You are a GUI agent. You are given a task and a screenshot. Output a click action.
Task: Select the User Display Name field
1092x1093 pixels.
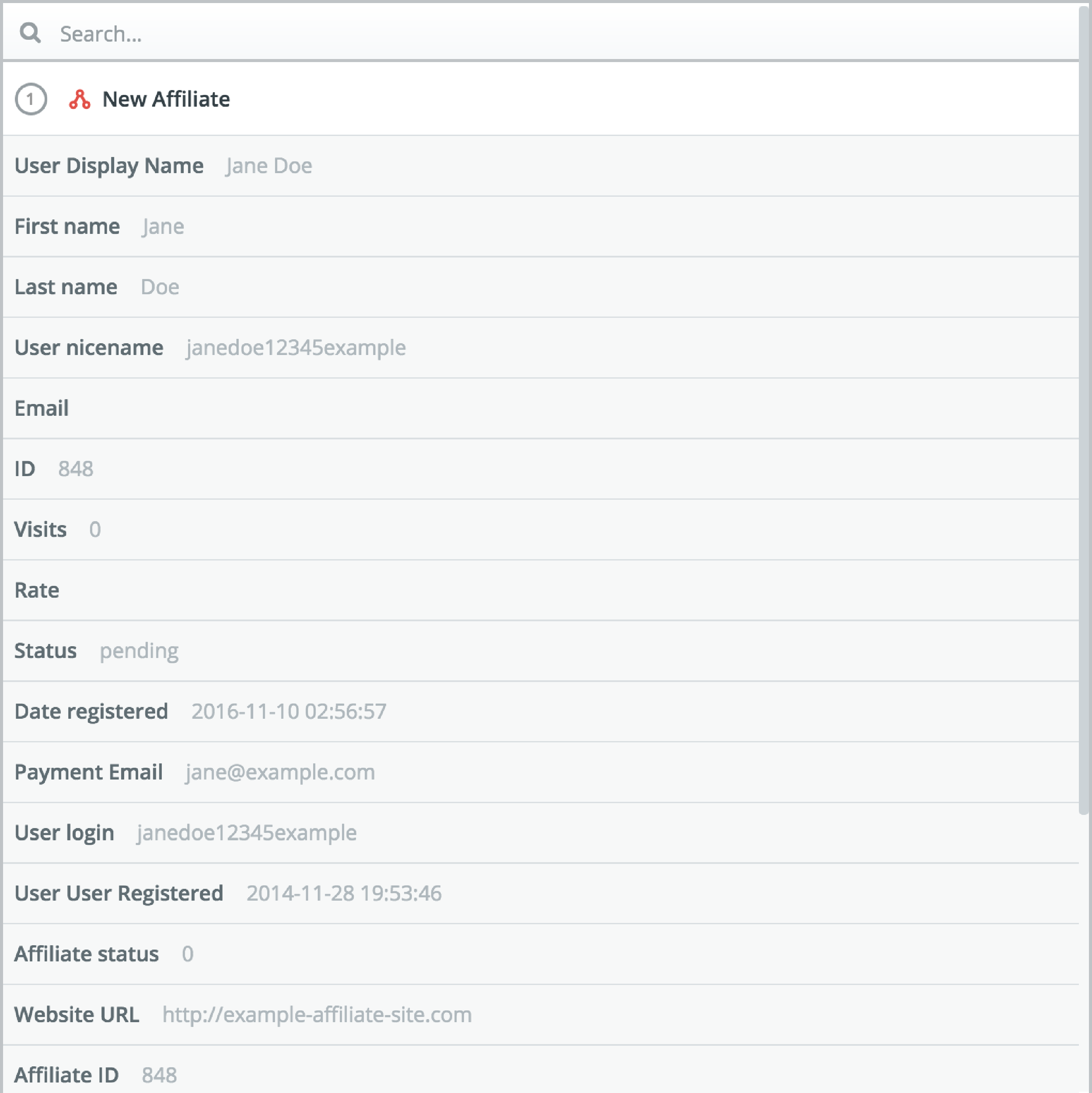(x=541, y=166)
